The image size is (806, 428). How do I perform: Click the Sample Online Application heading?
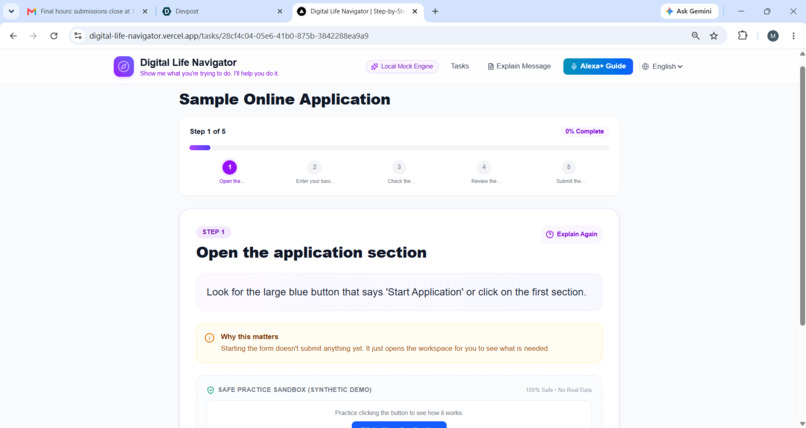click(x=285, y=99)
